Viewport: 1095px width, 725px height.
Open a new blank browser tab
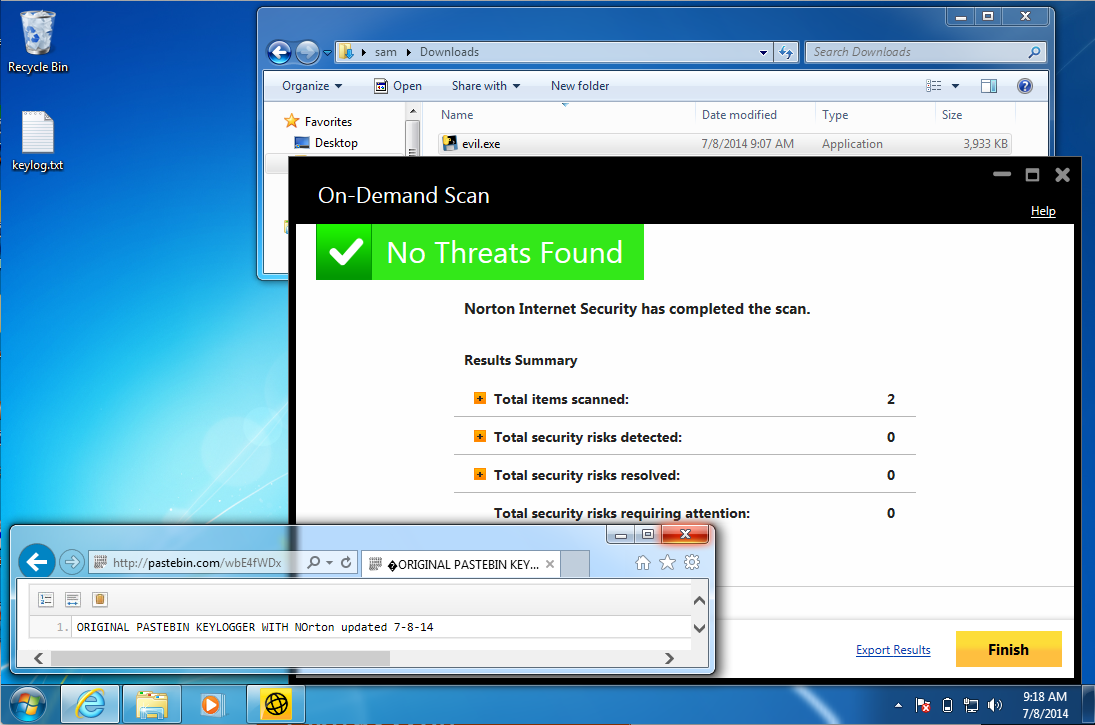(x=575, y=564)
